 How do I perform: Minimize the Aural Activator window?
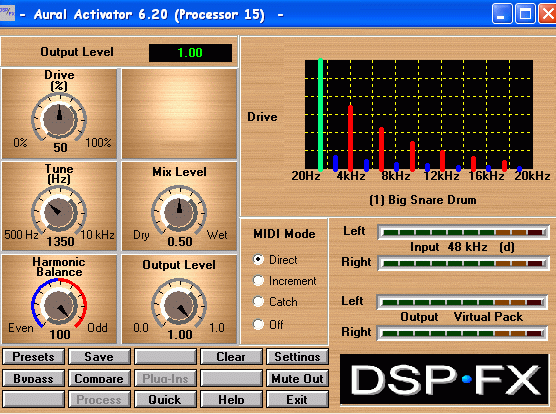click(x=502, y=14)
